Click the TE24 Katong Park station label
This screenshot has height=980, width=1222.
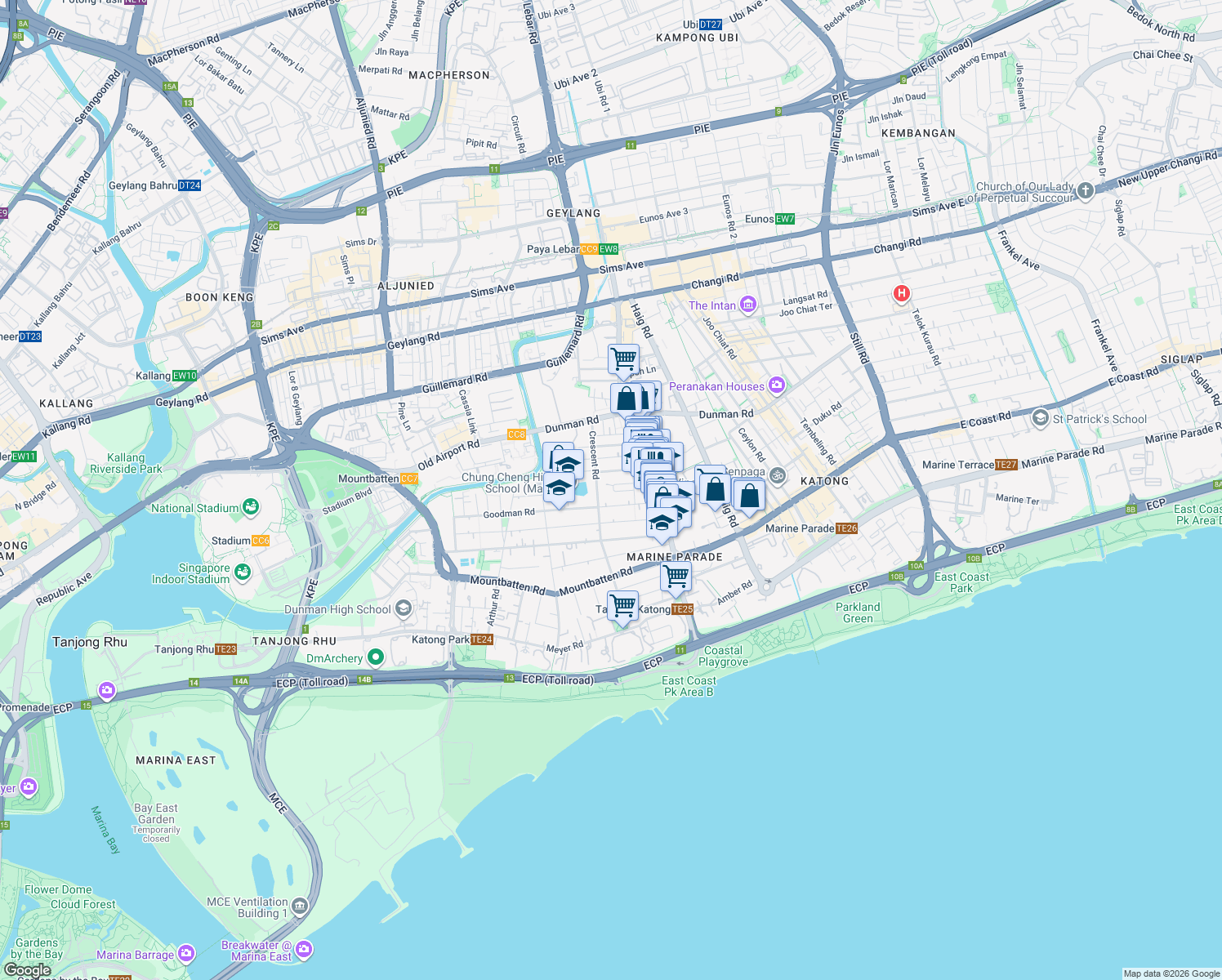coord(482,639)
